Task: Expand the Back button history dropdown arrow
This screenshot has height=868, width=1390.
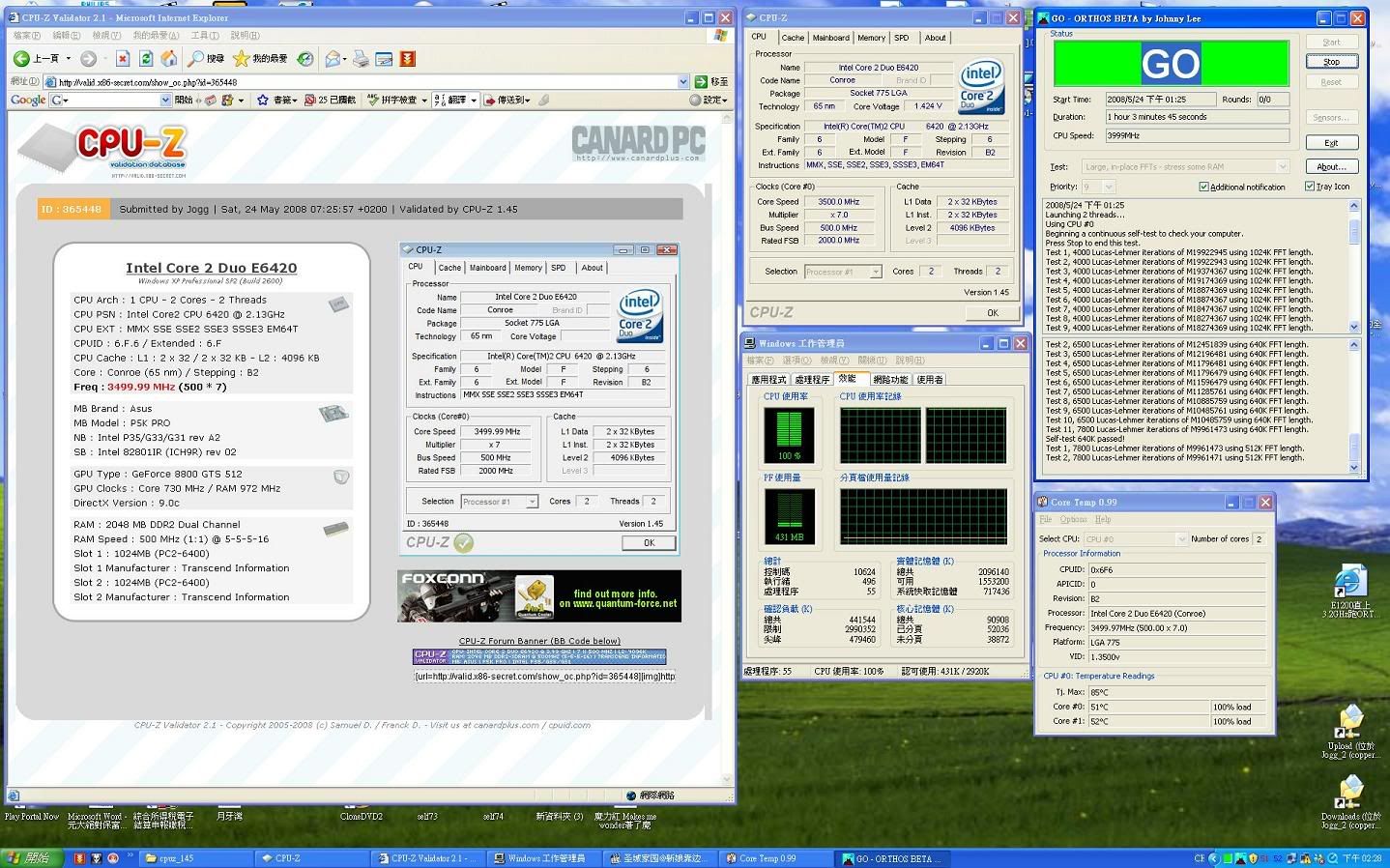Action: (69, 58)
